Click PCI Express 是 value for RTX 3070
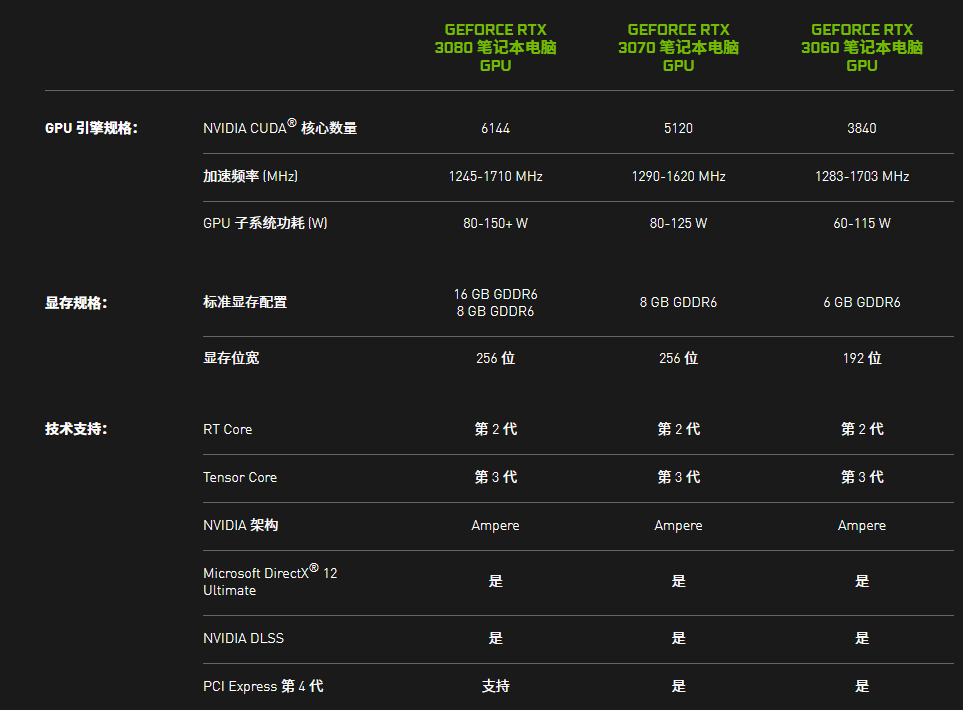 click(678, 686)
